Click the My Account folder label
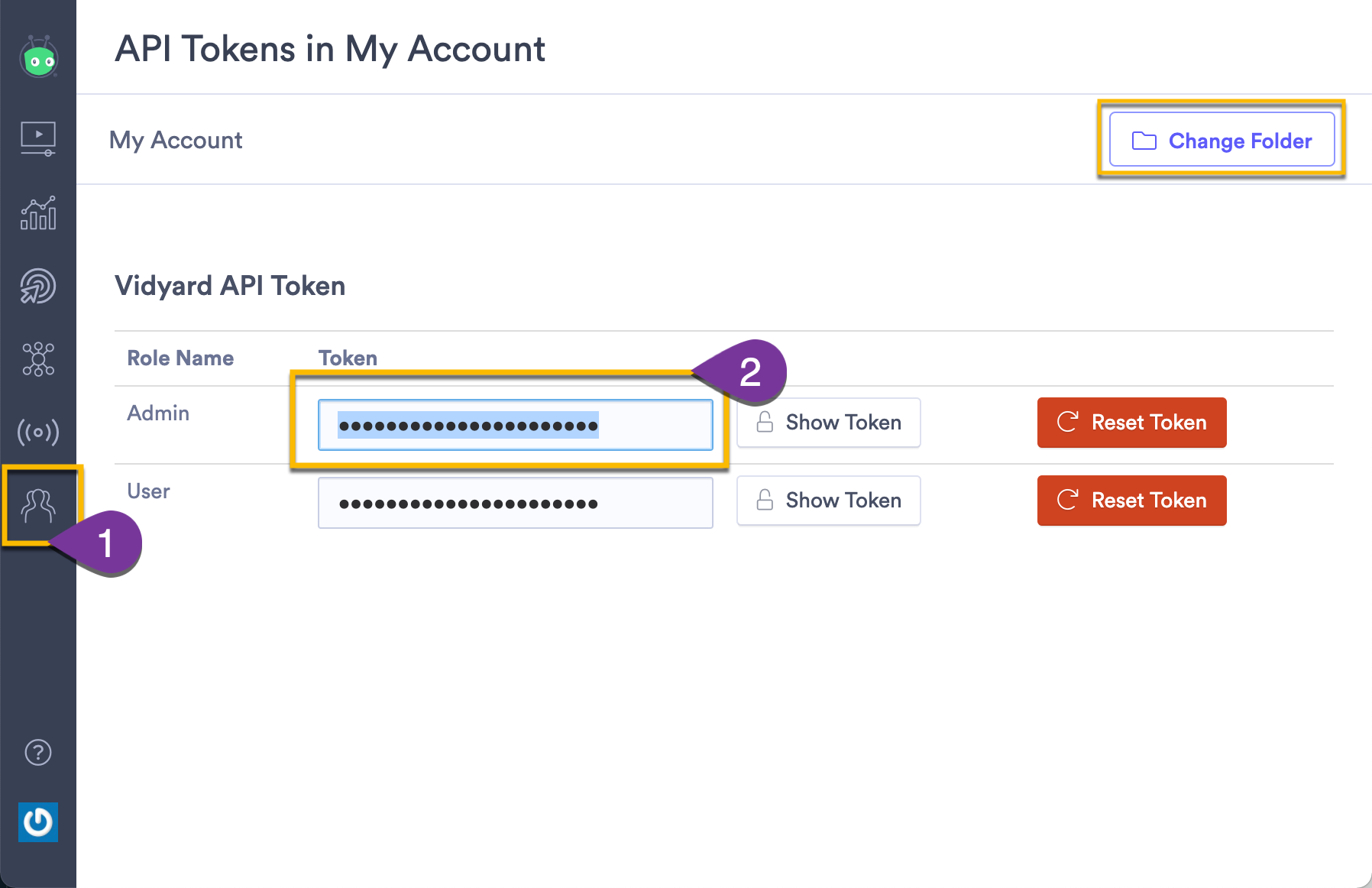 click(176, 140)
